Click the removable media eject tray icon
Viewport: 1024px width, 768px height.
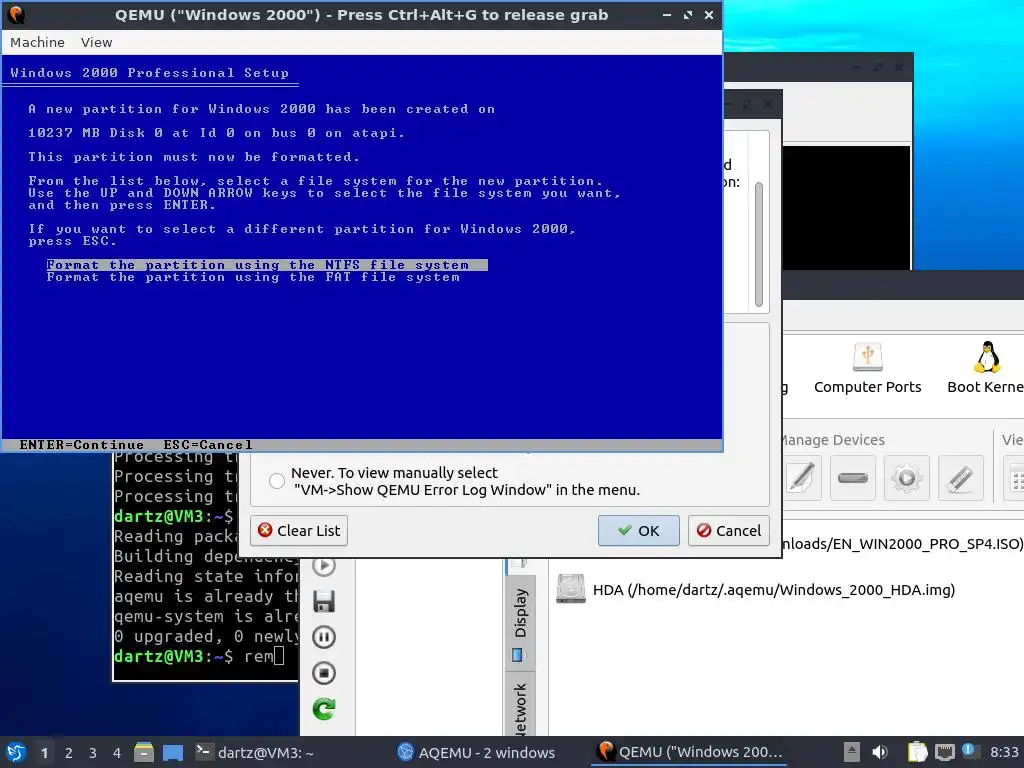[852, 752]
